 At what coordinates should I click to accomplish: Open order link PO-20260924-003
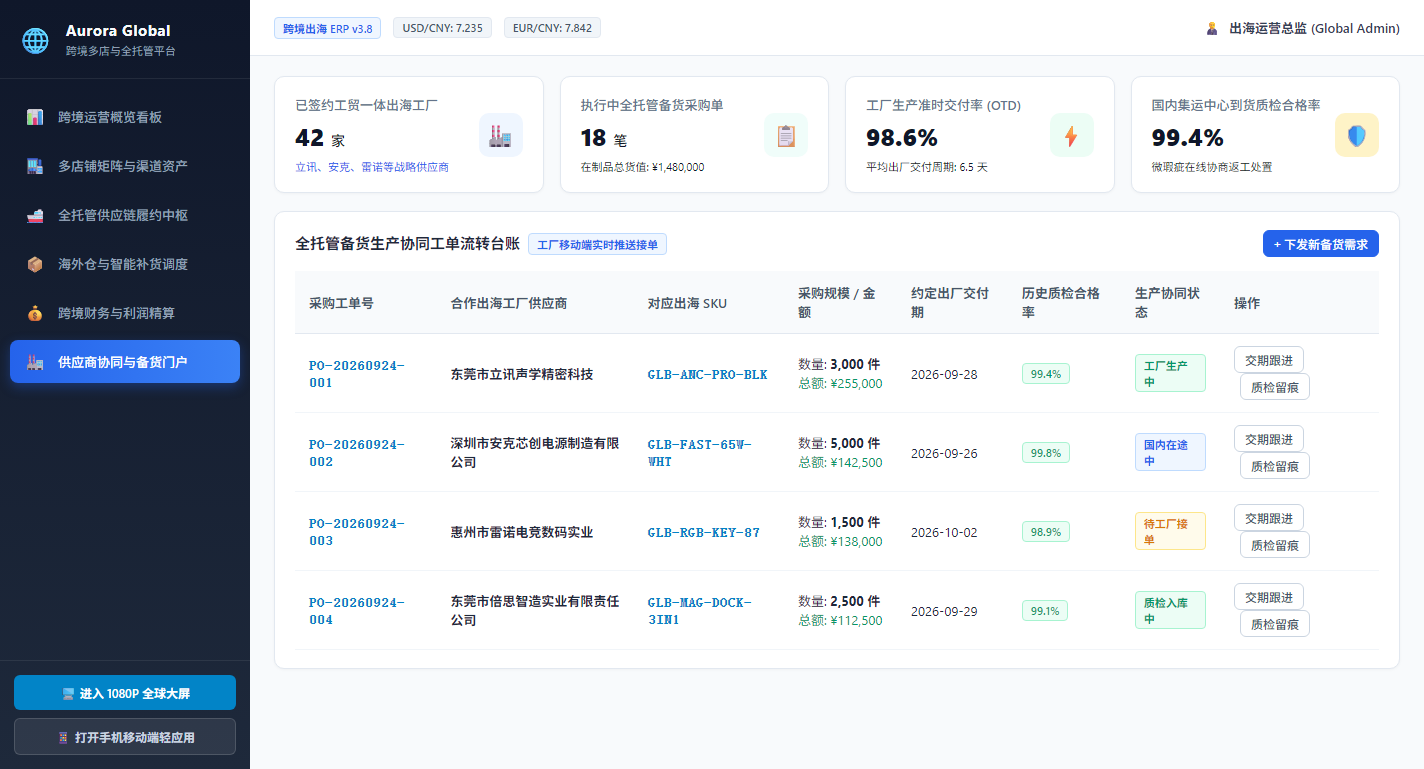click(x=357, y=532)
